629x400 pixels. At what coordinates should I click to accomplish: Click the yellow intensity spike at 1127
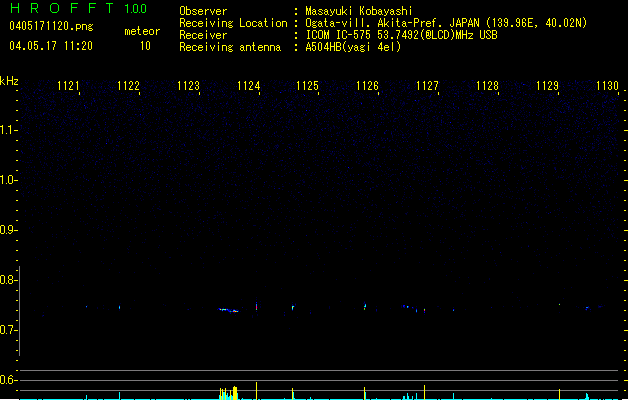[424, 392]
